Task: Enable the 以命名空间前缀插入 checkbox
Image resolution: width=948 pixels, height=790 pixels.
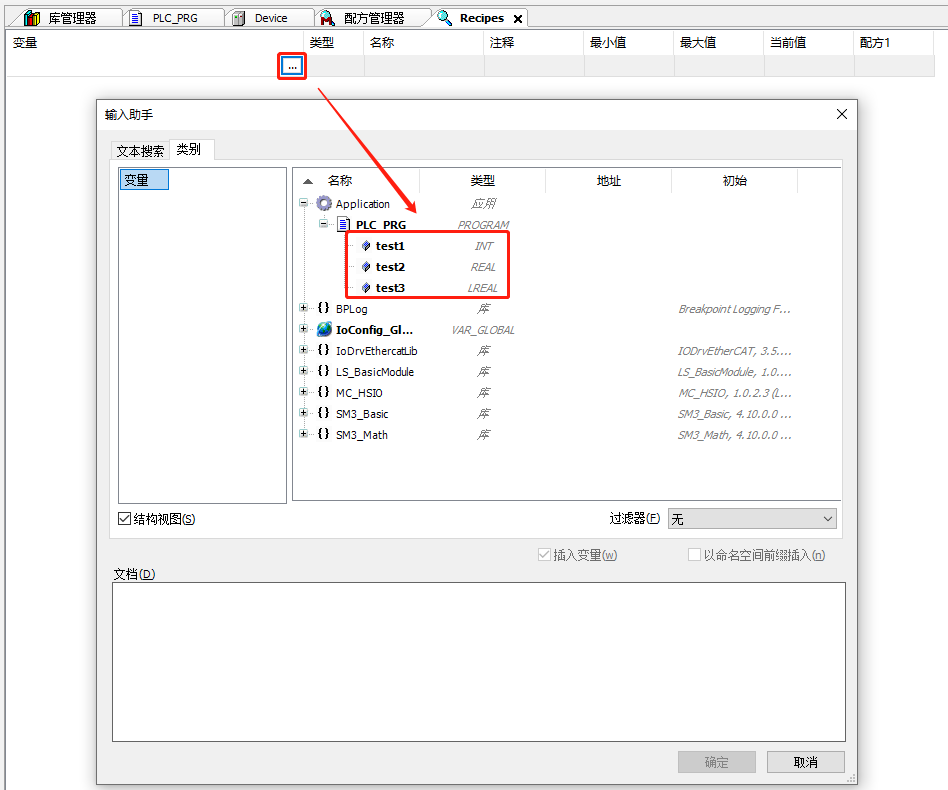Action: (x=694, y=554)
